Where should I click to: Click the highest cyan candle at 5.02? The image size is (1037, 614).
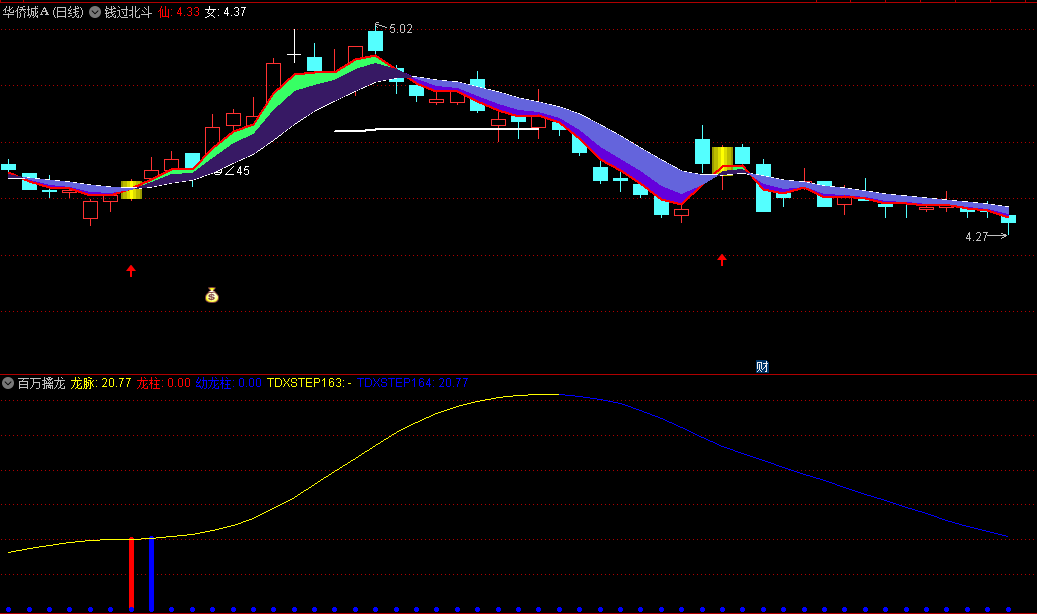376,40
